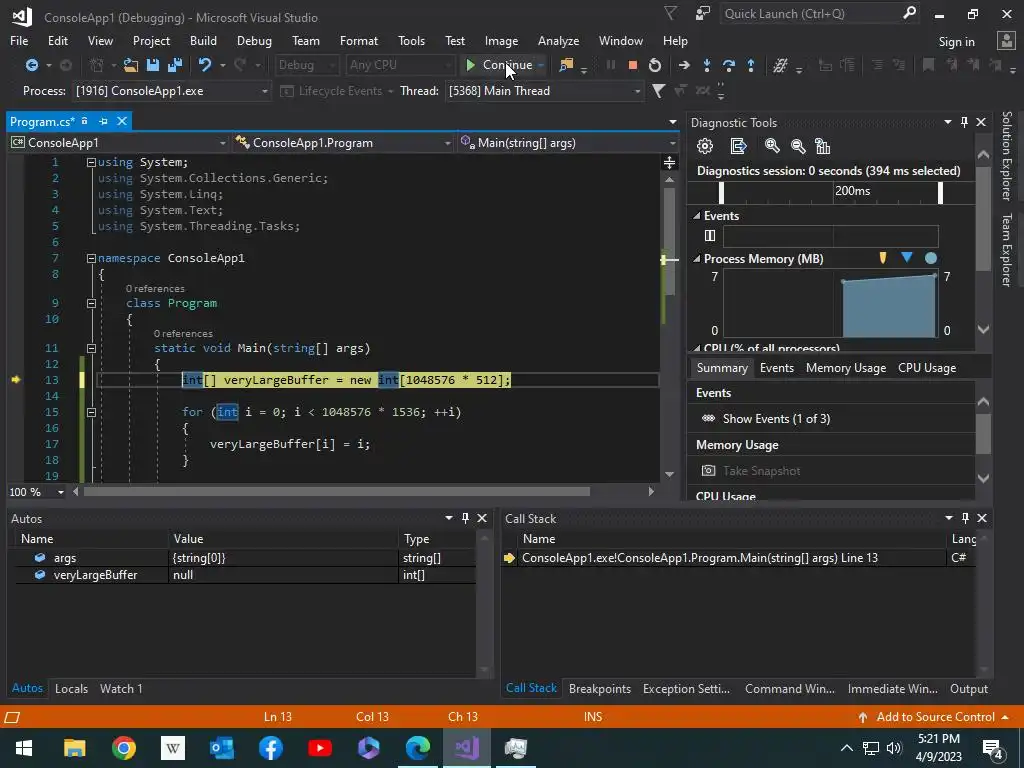Open Chrome from the Windows taskbar
Screen dimensions: 1024x768
pos(123,748)
